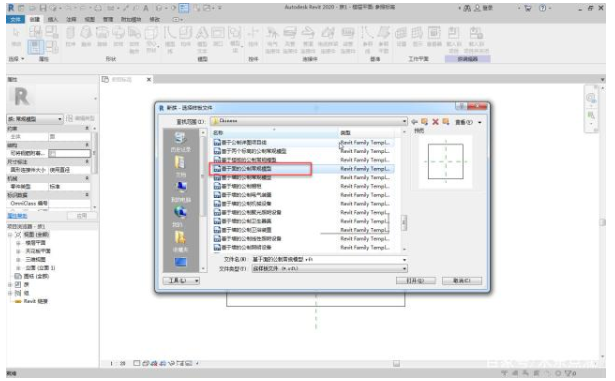Screen dimensions: 615x381
Task: Select the Reference Line tool in ribbon
Action: click(x=367, y=39)
